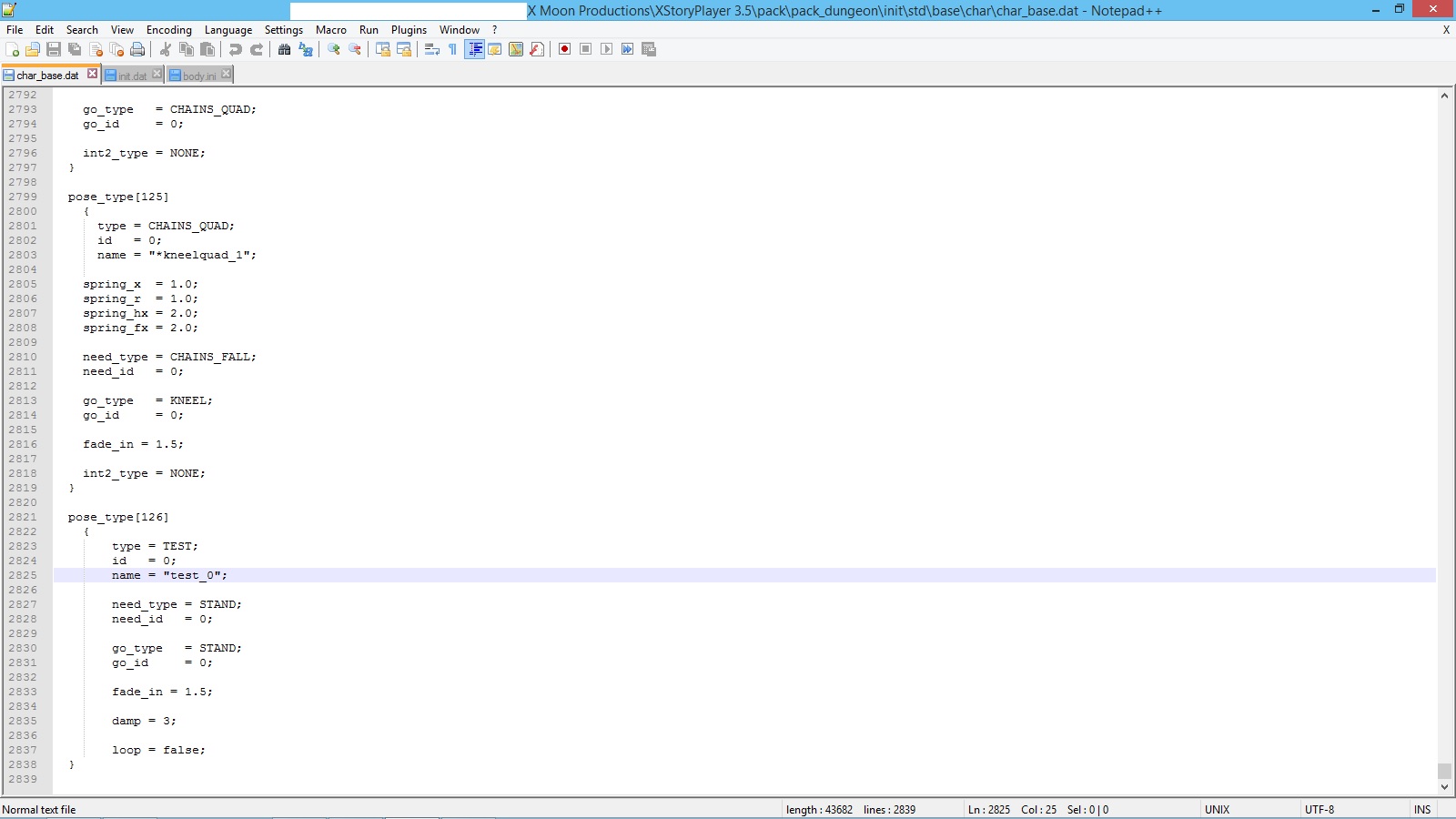Click the Normal text file status label
The width and height of the screenshot is (1456, 819).
tap(39, 809)
